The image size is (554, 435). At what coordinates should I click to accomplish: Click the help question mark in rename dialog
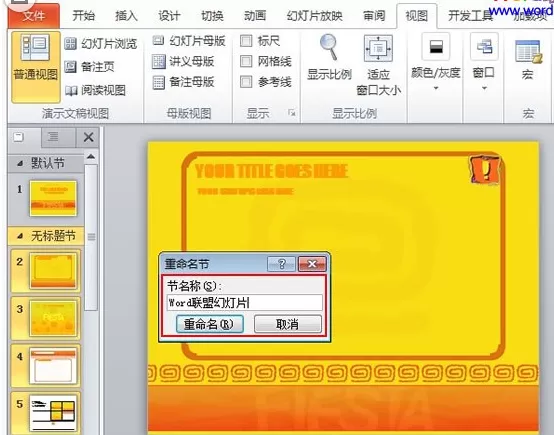[281, 264]
